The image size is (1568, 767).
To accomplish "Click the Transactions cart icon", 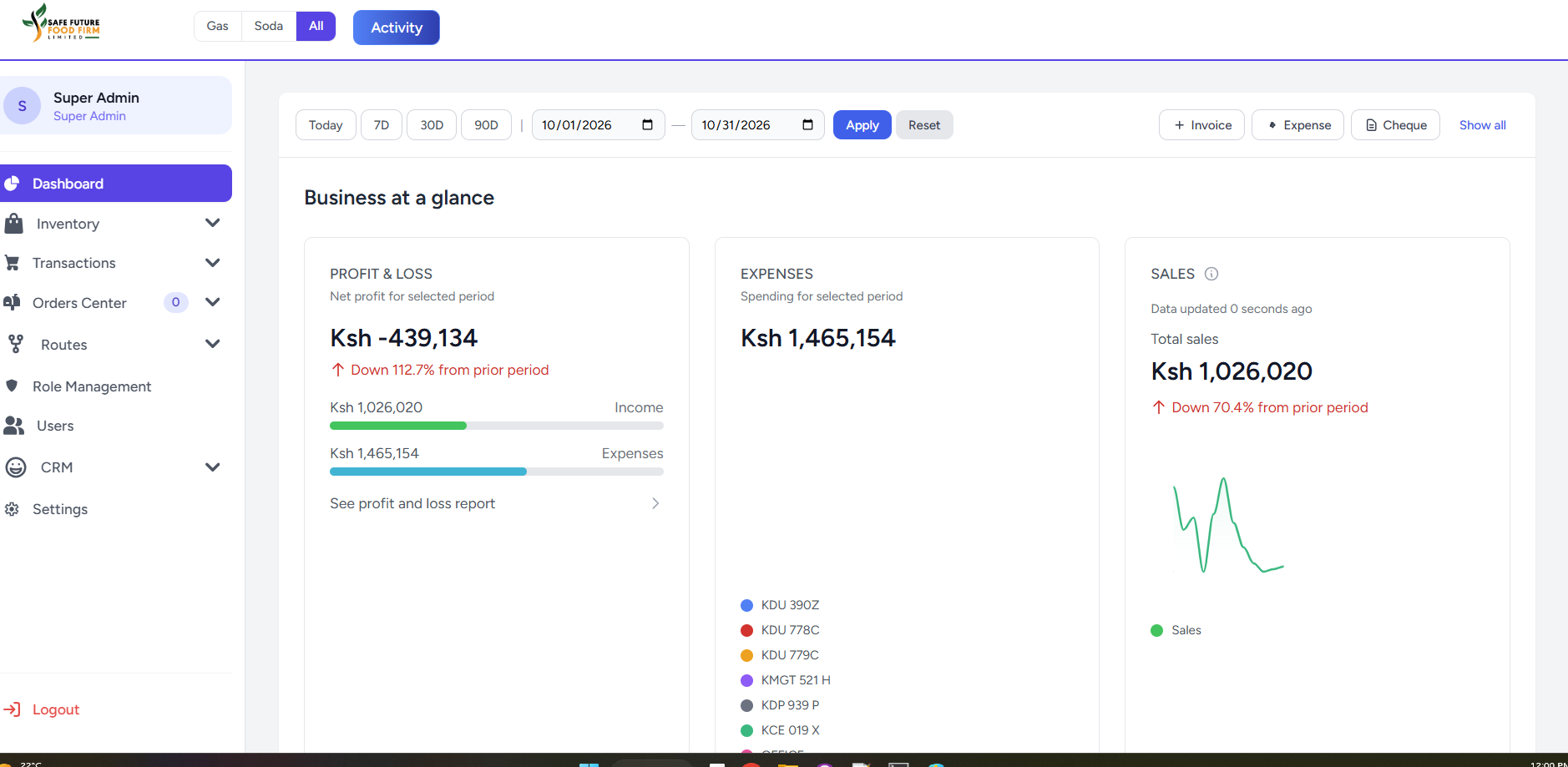I will coord(13,263).
